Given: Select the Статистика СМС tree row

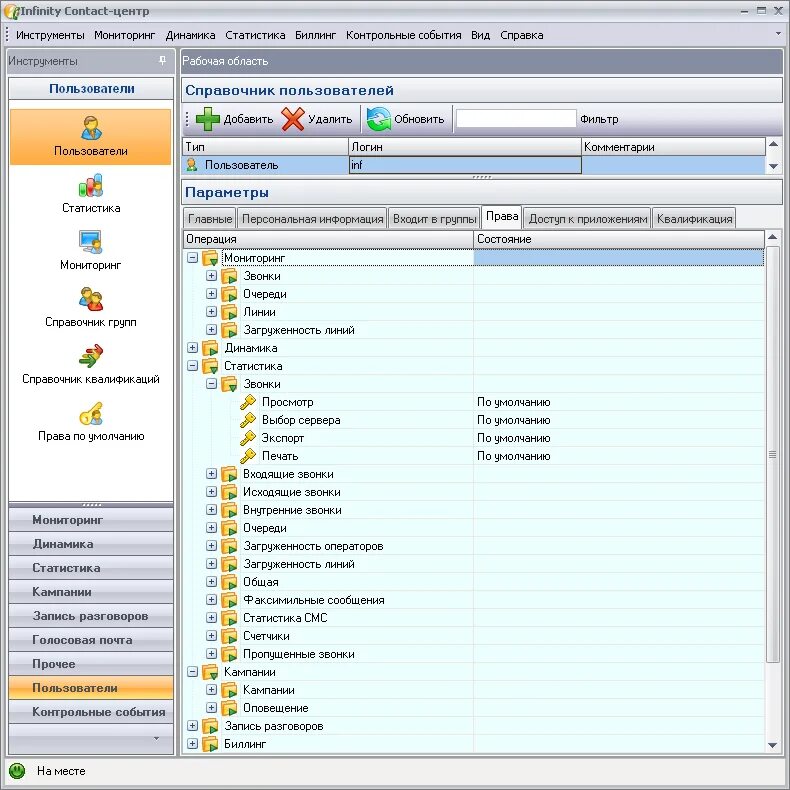Looking at the screenshot, I should tap(474, 618).
